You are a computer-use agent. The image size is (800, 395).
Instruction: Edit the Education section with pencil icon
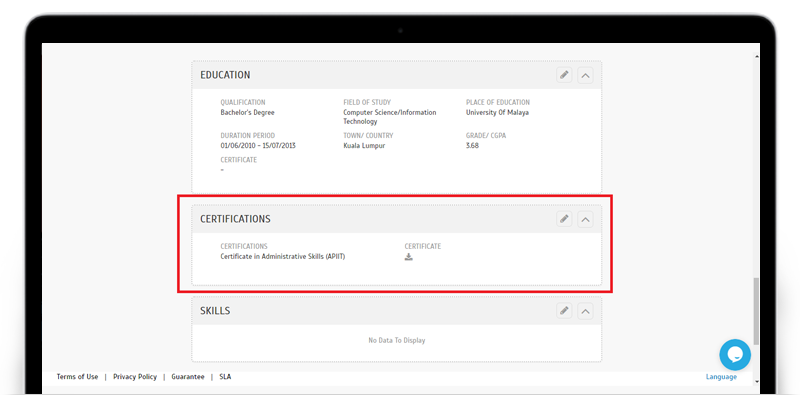coord(564,75)
